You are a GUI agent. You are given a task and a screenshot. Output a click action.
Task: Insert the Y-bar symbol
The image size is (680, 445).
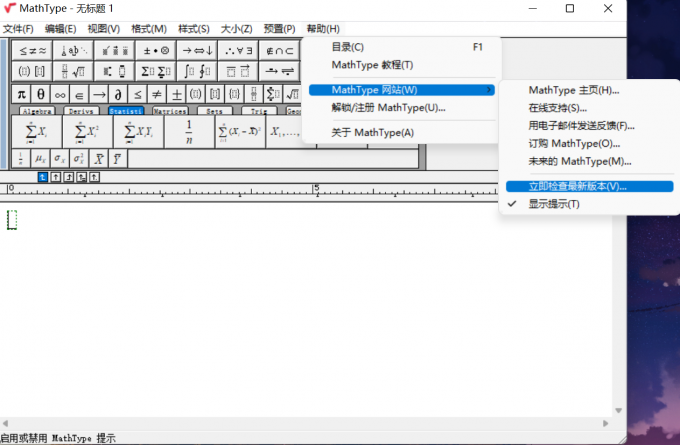[118, 159]
